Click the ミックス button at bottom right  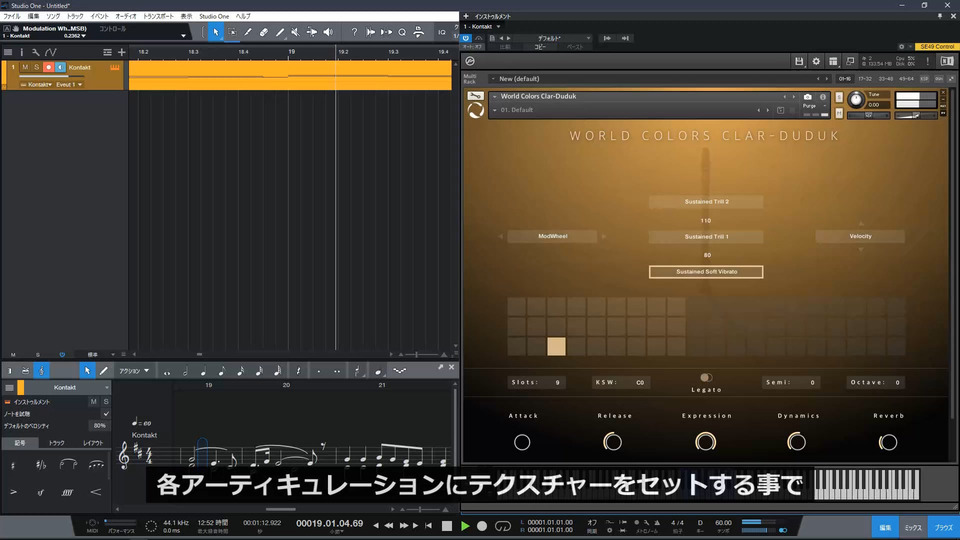point(913,527)
